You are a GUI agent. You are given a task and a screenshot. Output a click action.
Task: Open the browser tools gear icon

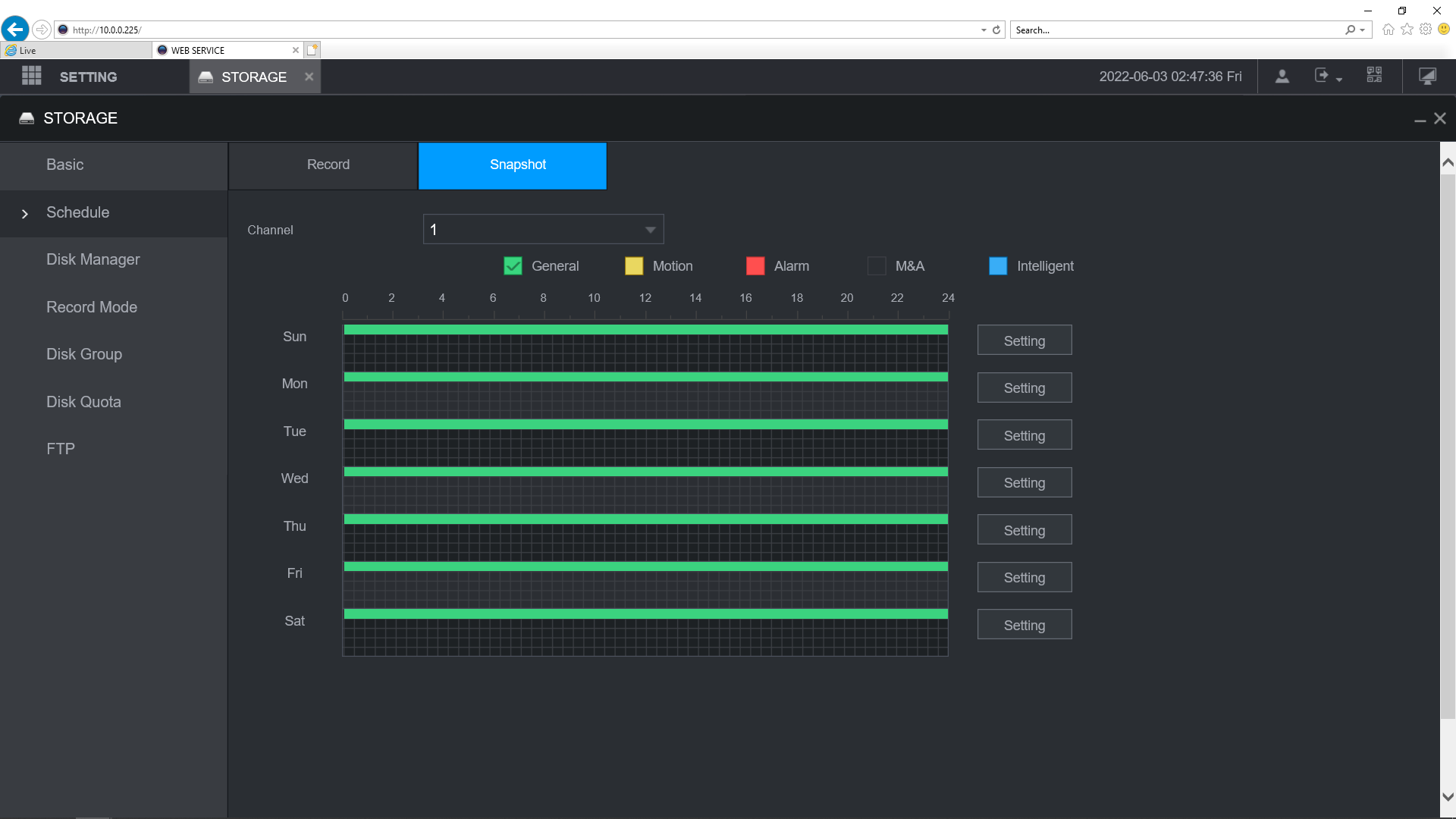[1426, 30]
